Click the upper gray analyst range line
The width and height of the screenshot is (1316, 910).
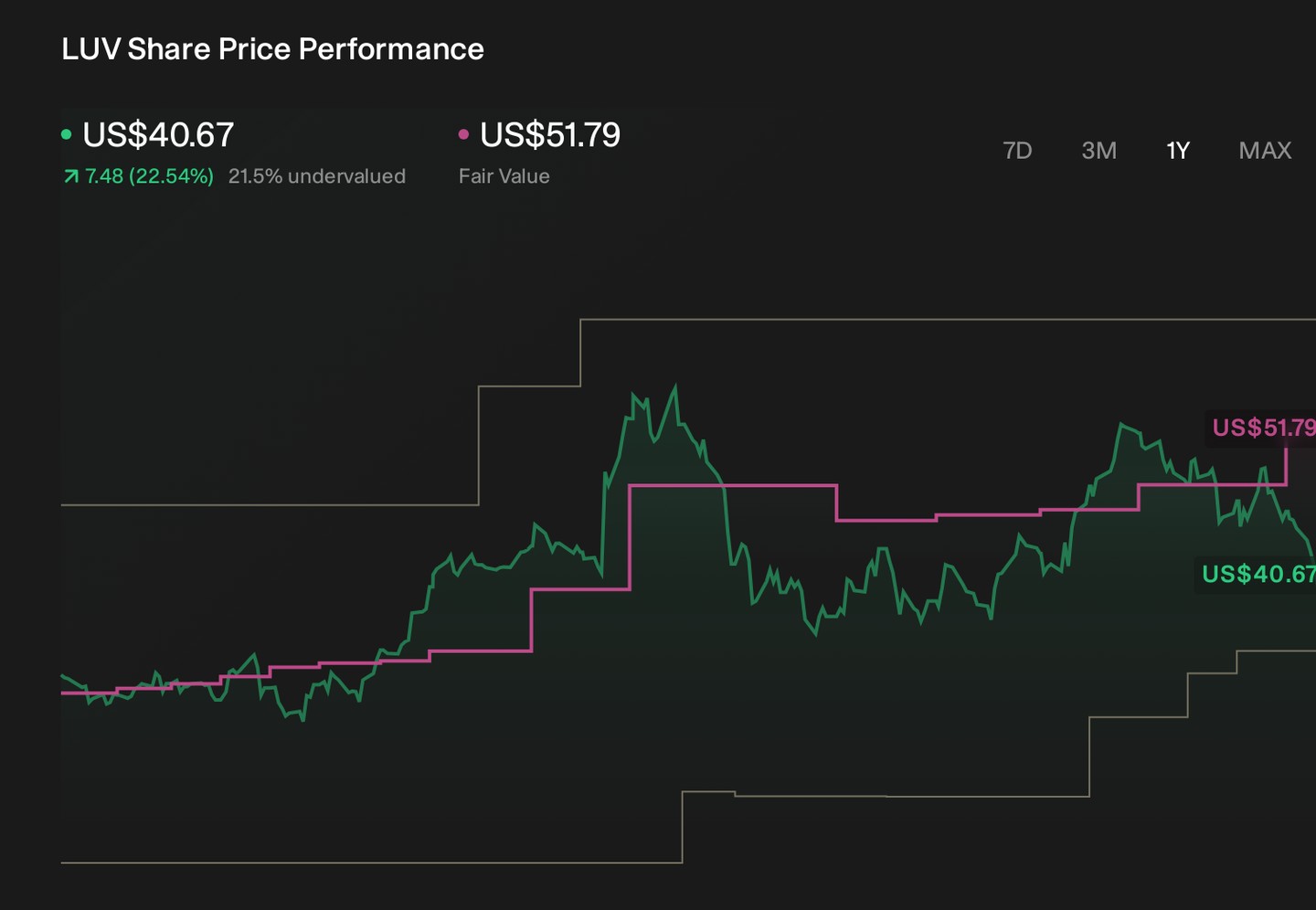point(948,320)
